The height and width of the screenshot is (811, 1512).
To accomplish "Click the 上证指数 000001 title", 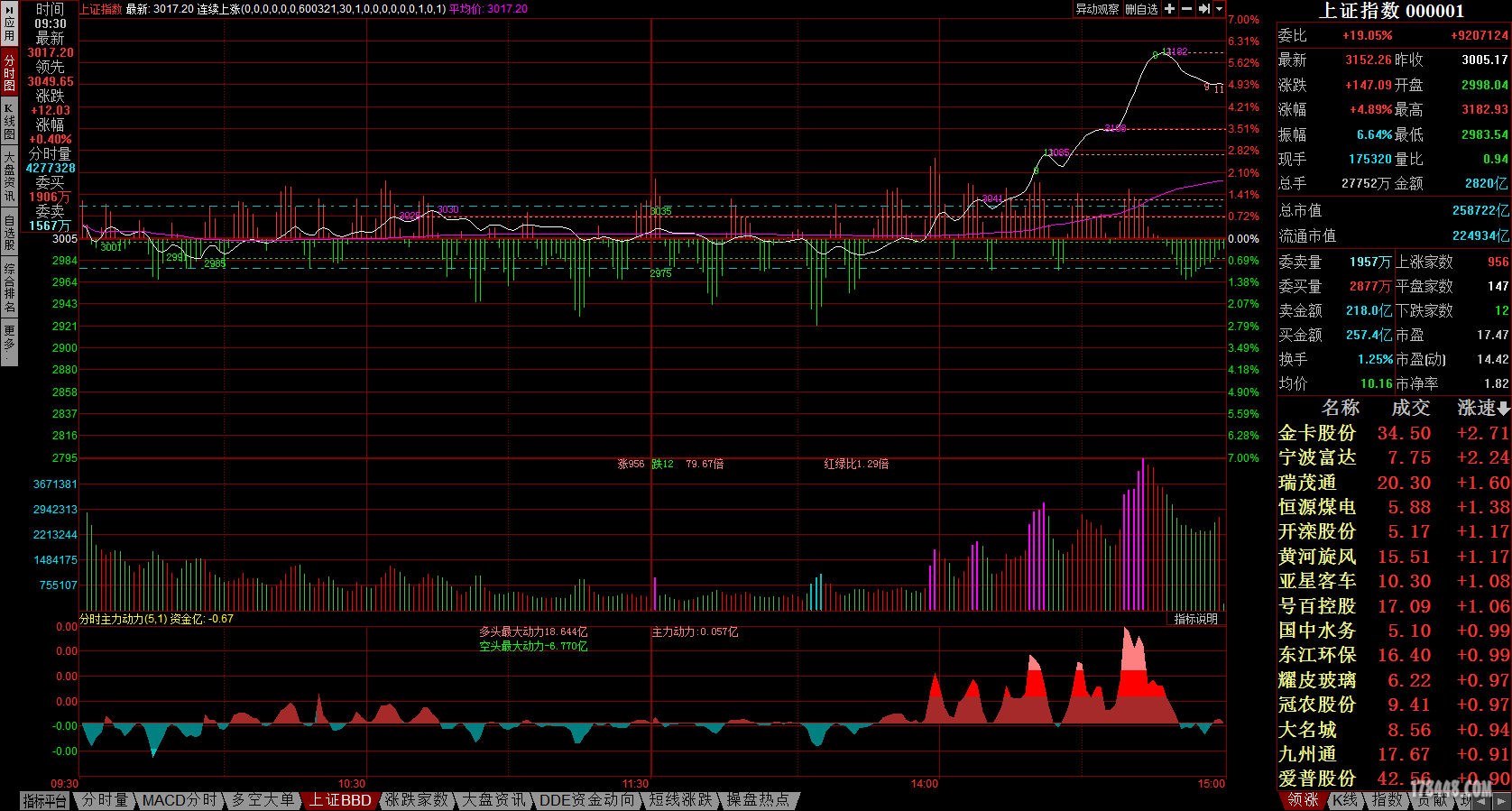I will 1391,11.
